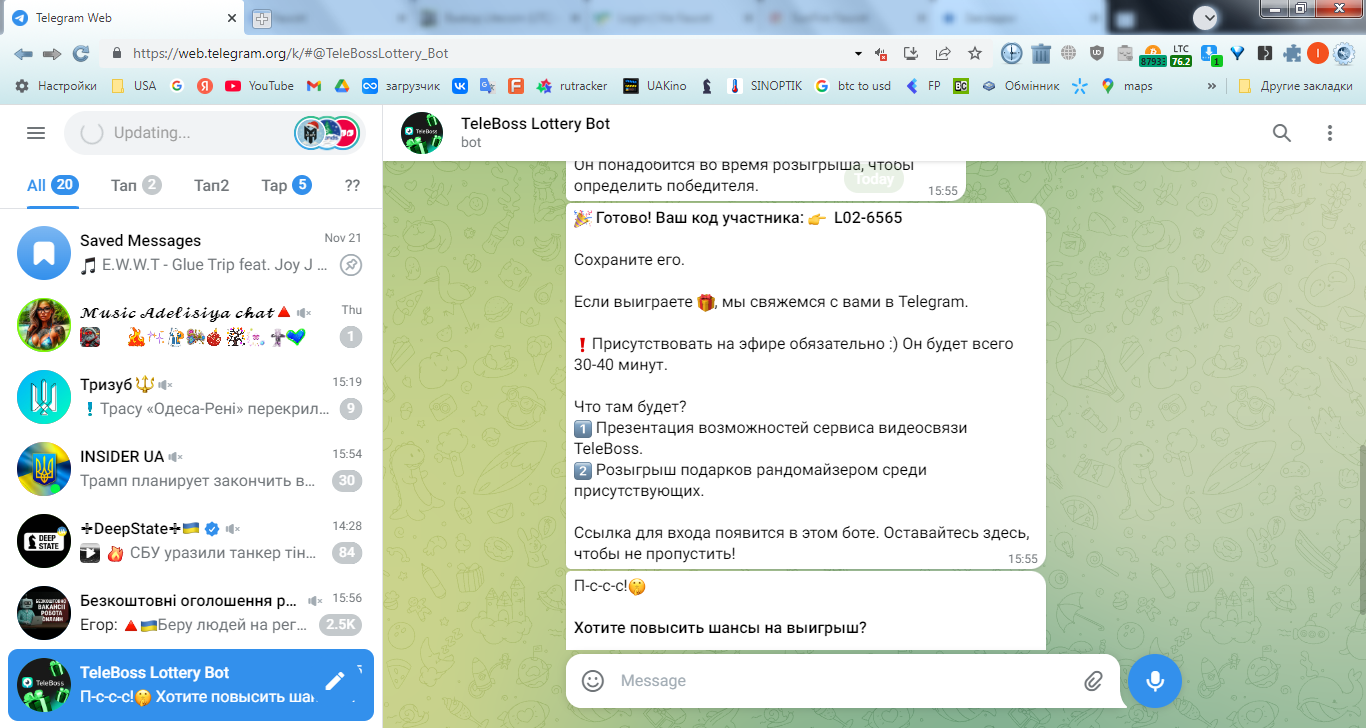1366x728 pixels.
Task: Open the INSIDER UA channel
Action: [191, 470]
